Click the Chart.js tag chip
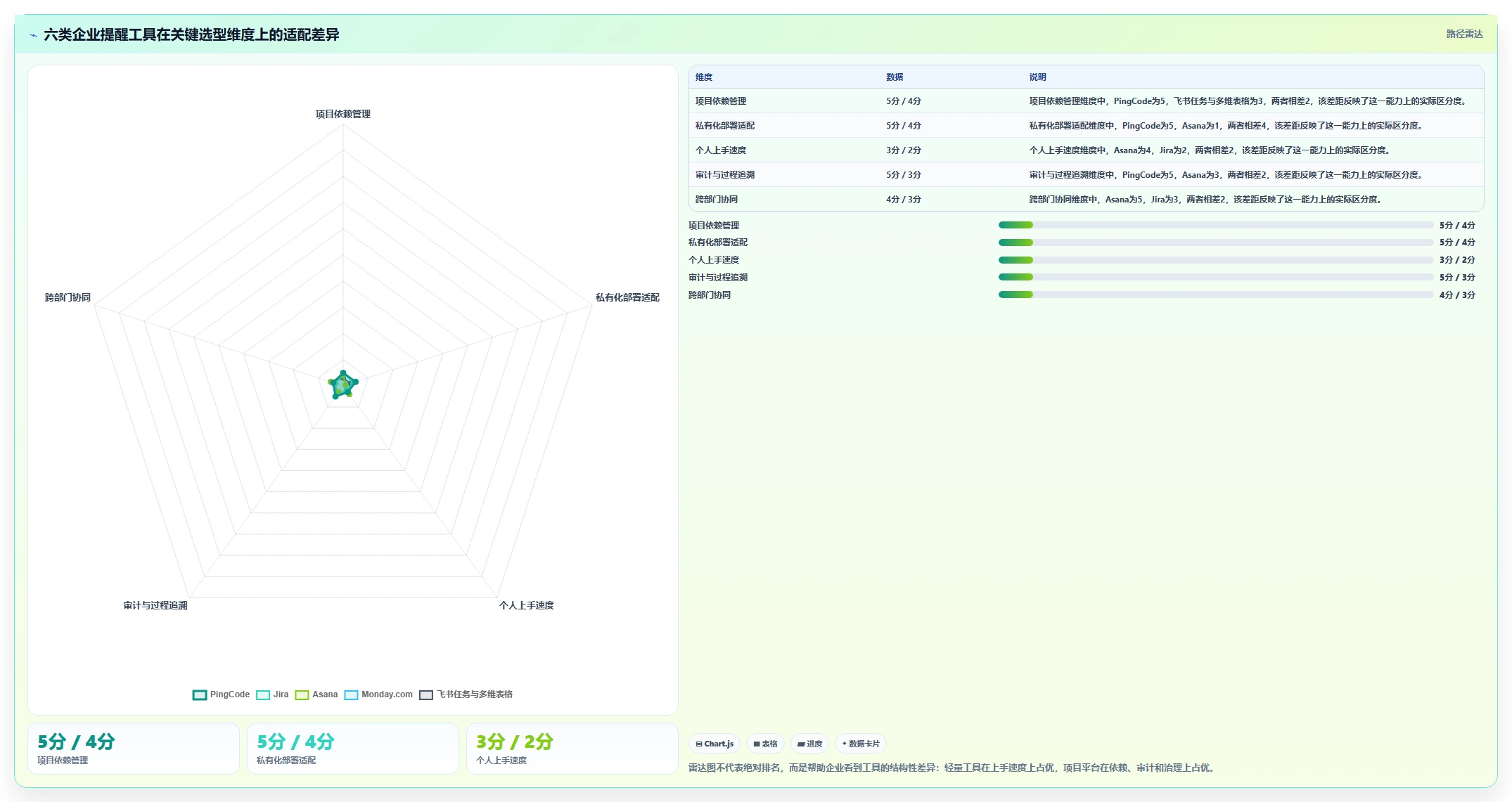 pos(715,744)
